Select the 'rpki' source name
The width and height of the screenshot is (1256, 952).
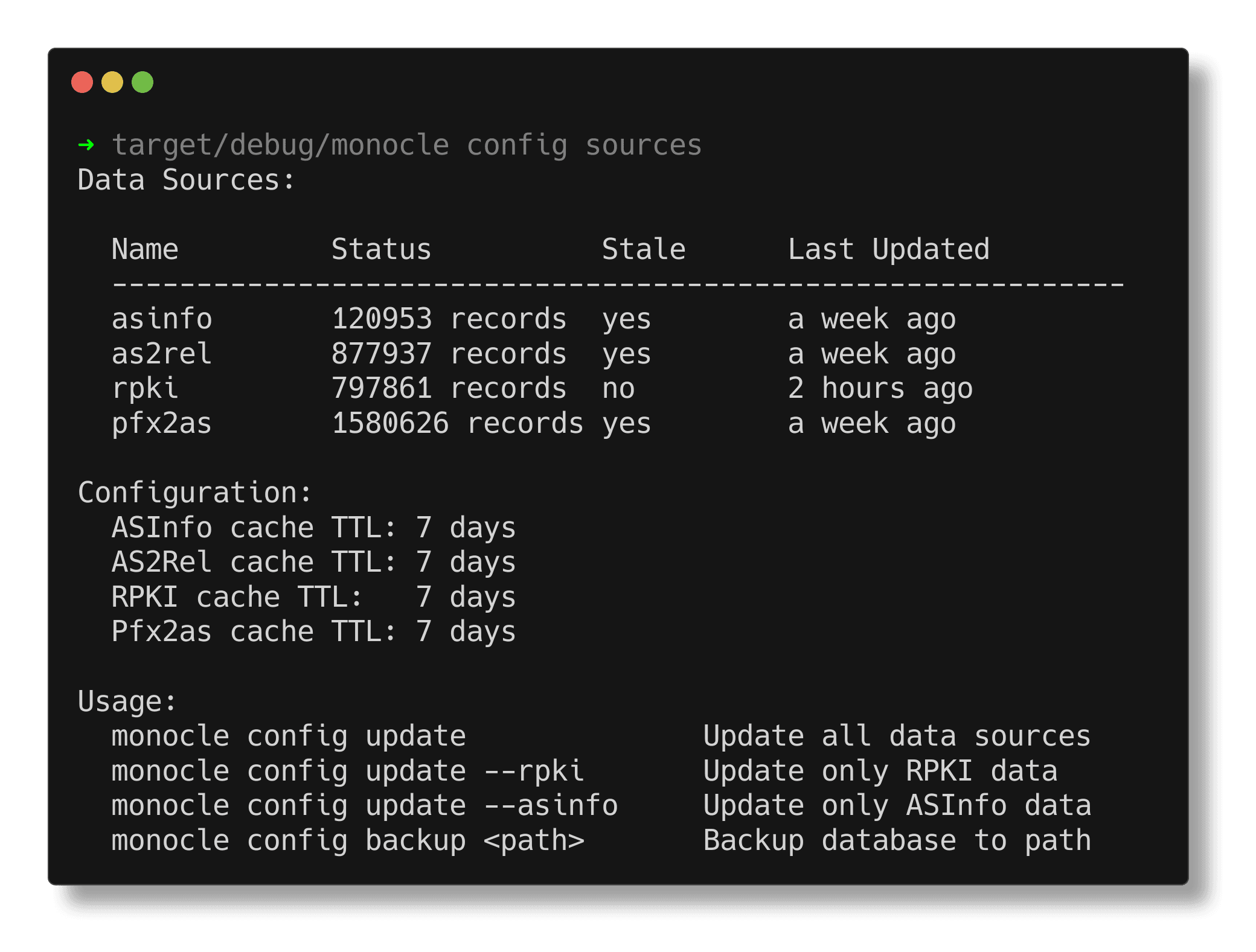point(145,389)
